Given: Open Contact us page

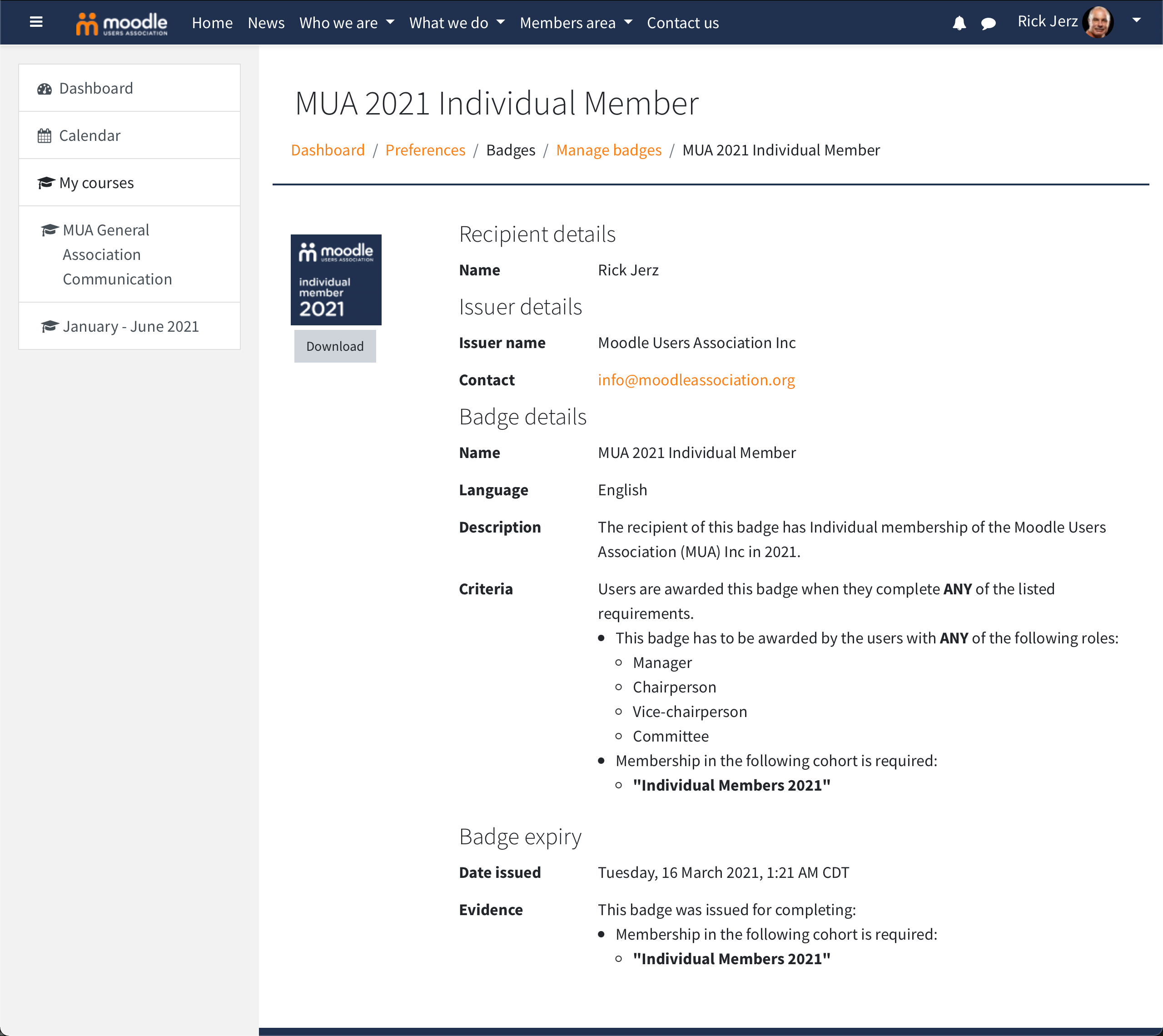Looking at the screenshot, I should pos(683,23).
